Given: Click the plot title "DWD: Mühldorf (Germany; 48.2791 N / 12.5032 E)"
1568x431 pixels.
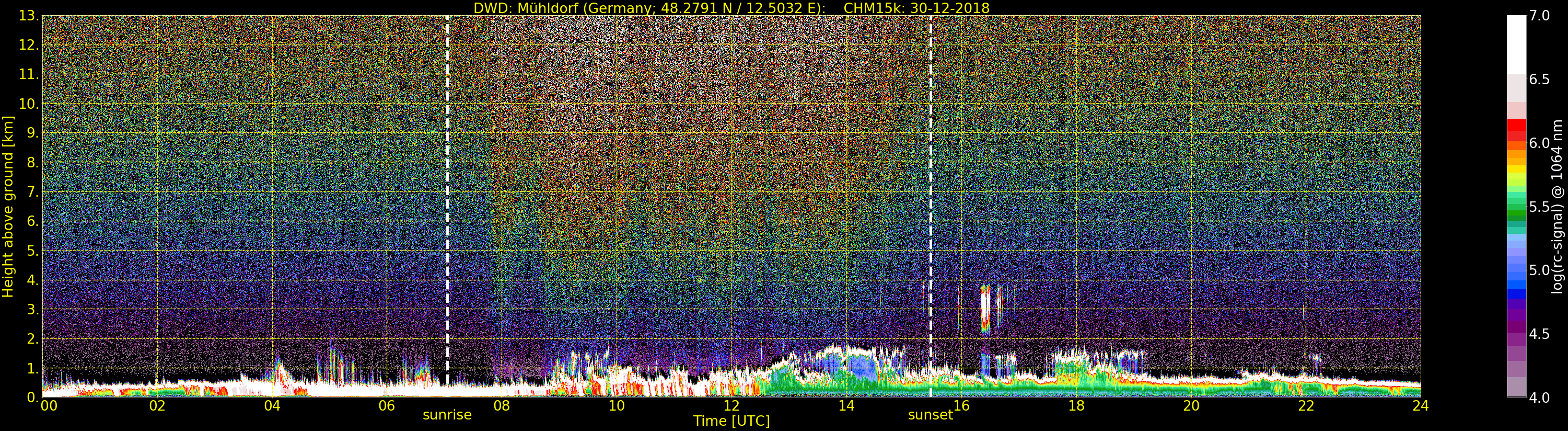Looking at the screenshot, I should 649,8.
